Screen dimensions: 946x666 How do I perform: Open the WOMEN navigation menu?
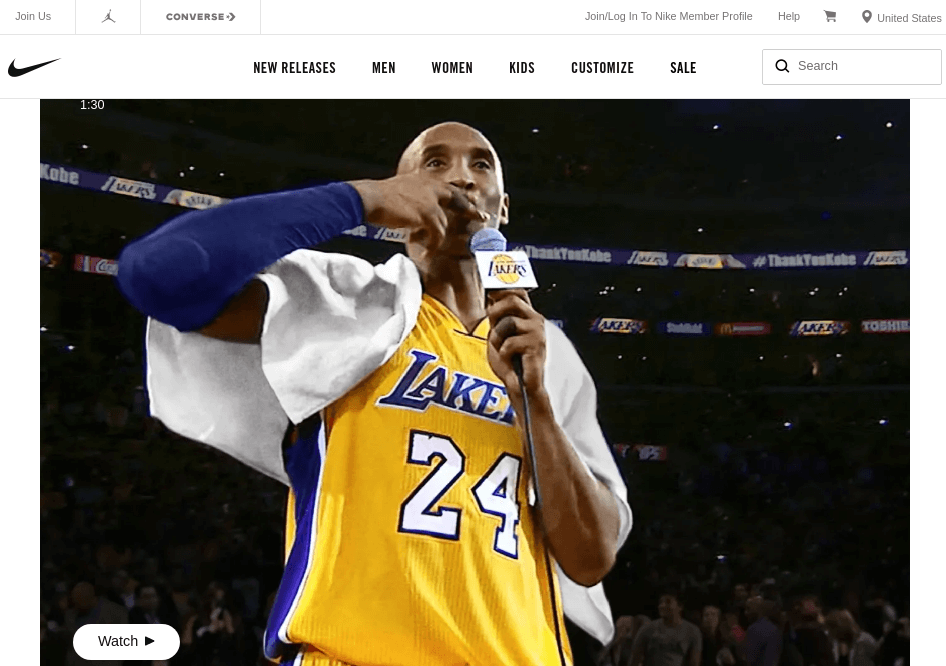(452, 67)
